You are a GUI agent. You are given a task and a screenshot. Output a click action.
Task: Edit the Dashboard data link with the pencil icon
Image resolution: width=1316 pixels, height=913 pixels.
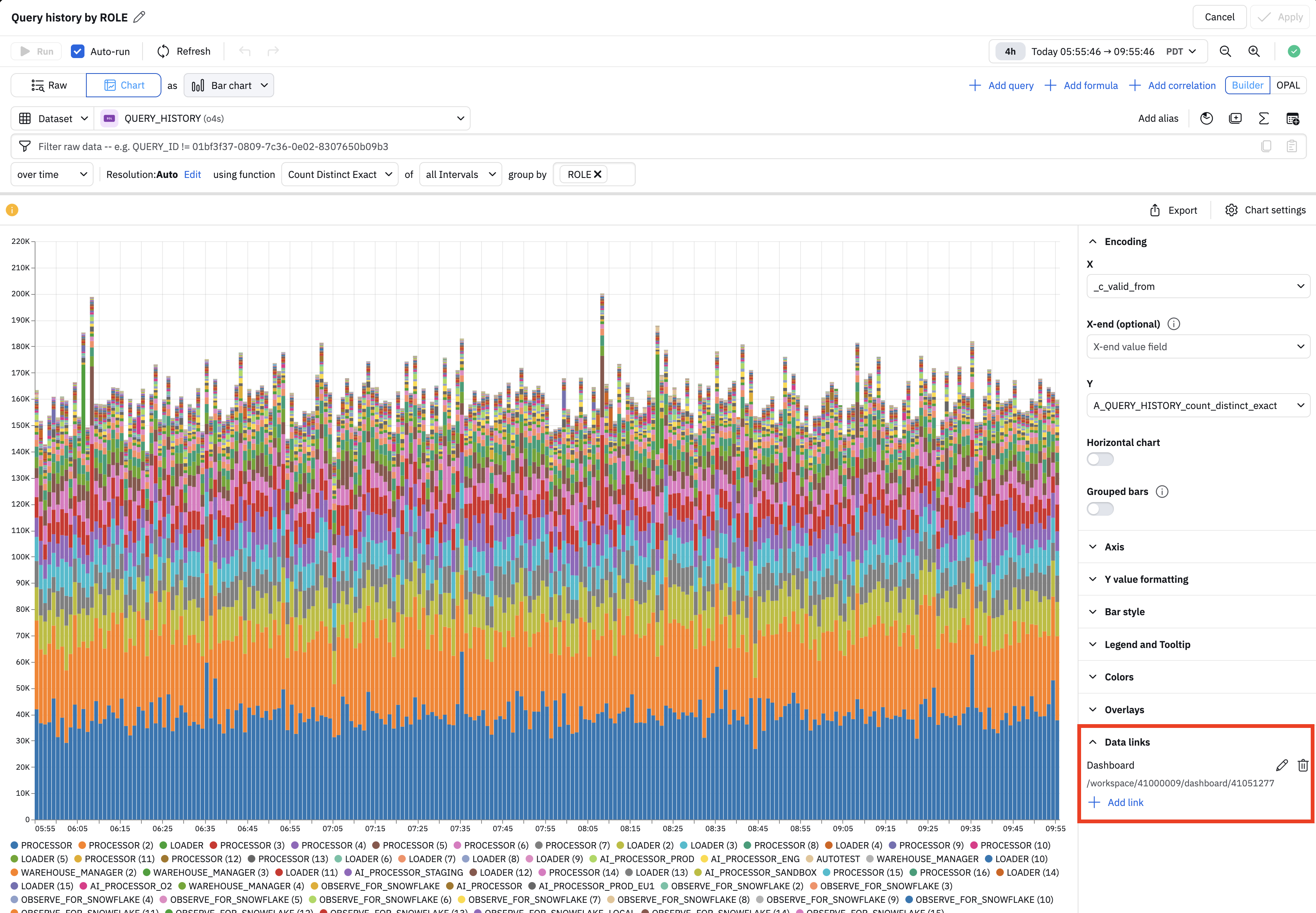[1282, 765]
